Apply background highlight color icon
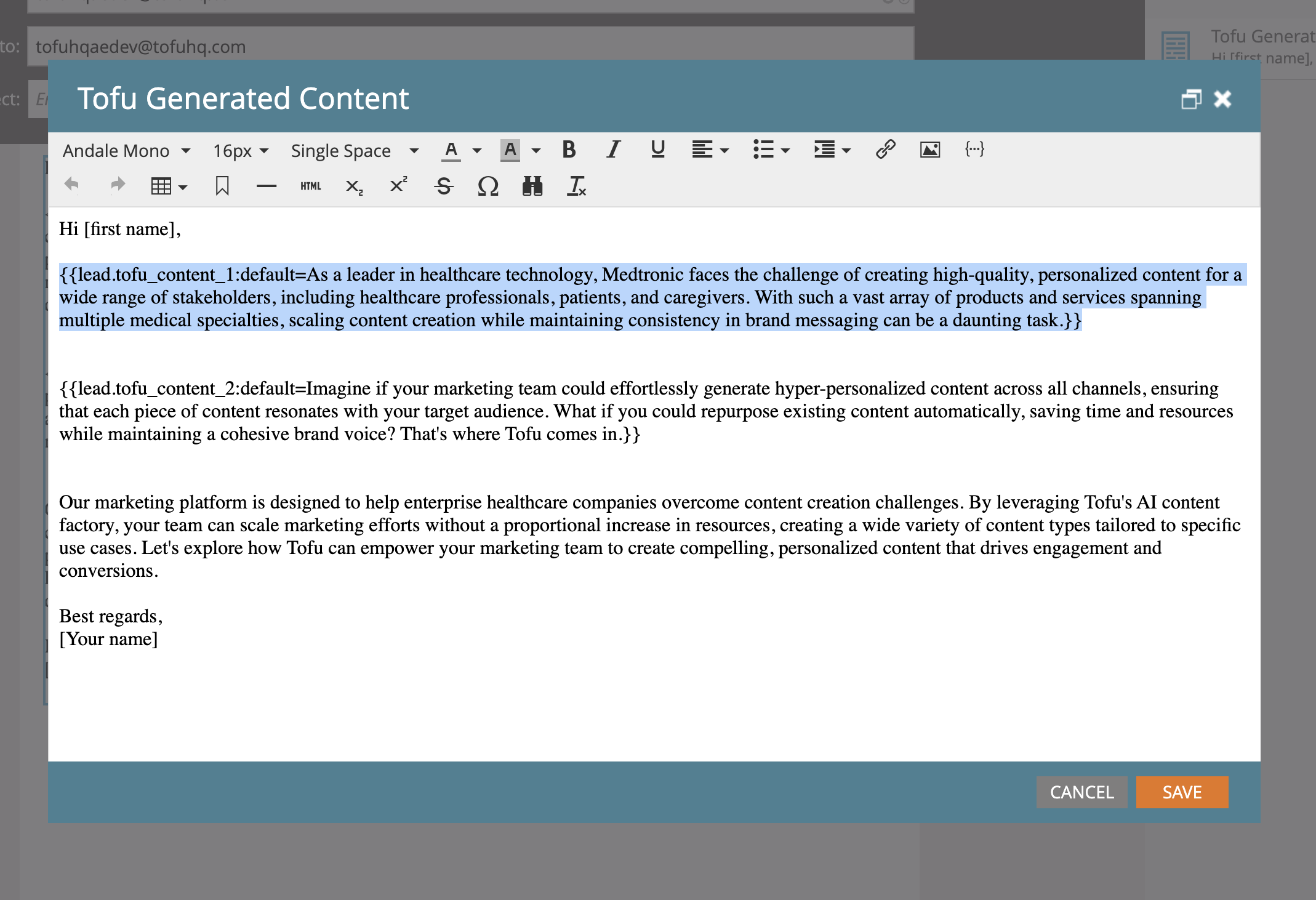This screenshot has height=900, width=1316. tap(510, 150)
